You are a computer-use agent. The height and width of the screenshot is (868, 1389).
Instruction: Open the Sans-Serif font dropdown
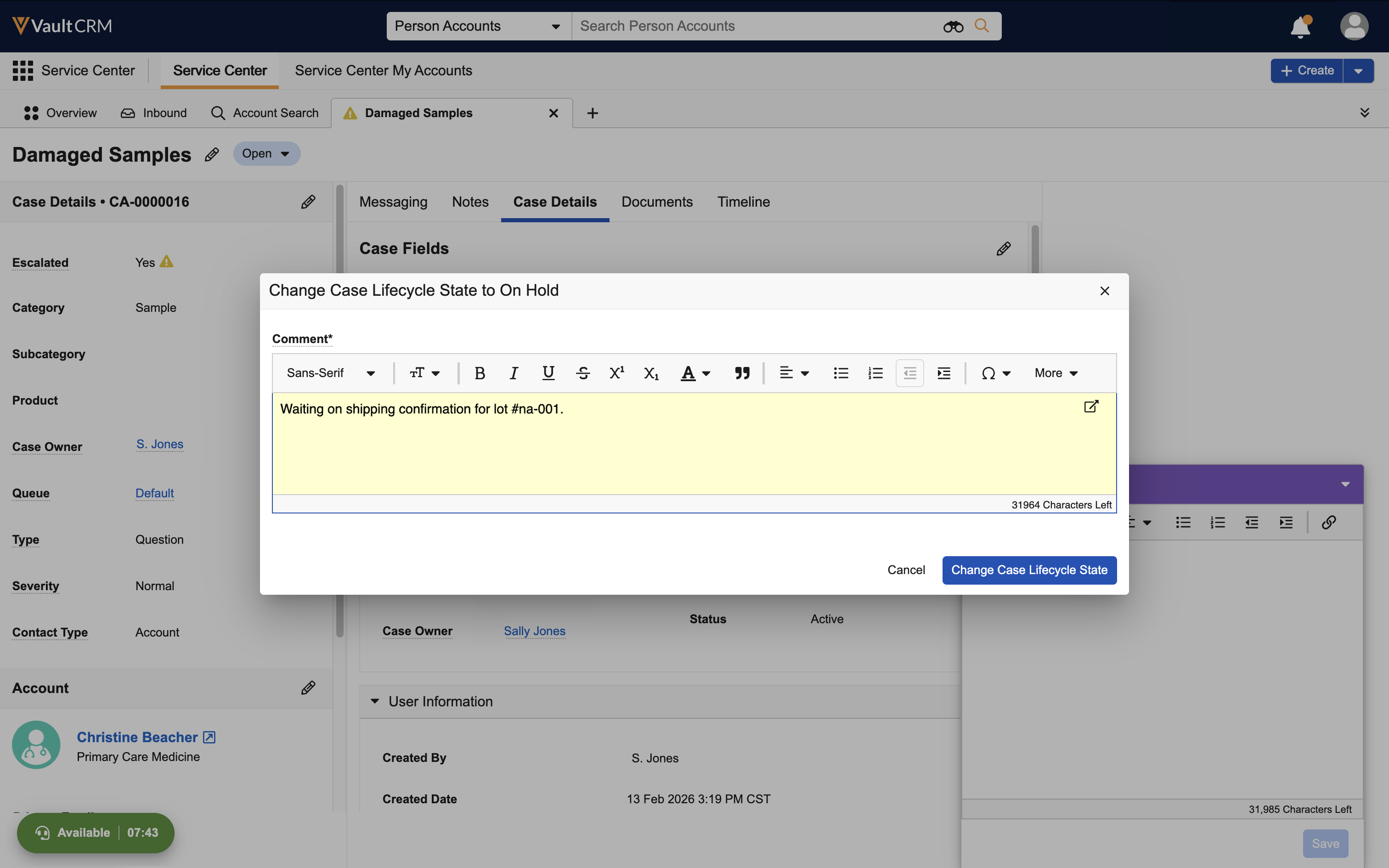(331, 373)
